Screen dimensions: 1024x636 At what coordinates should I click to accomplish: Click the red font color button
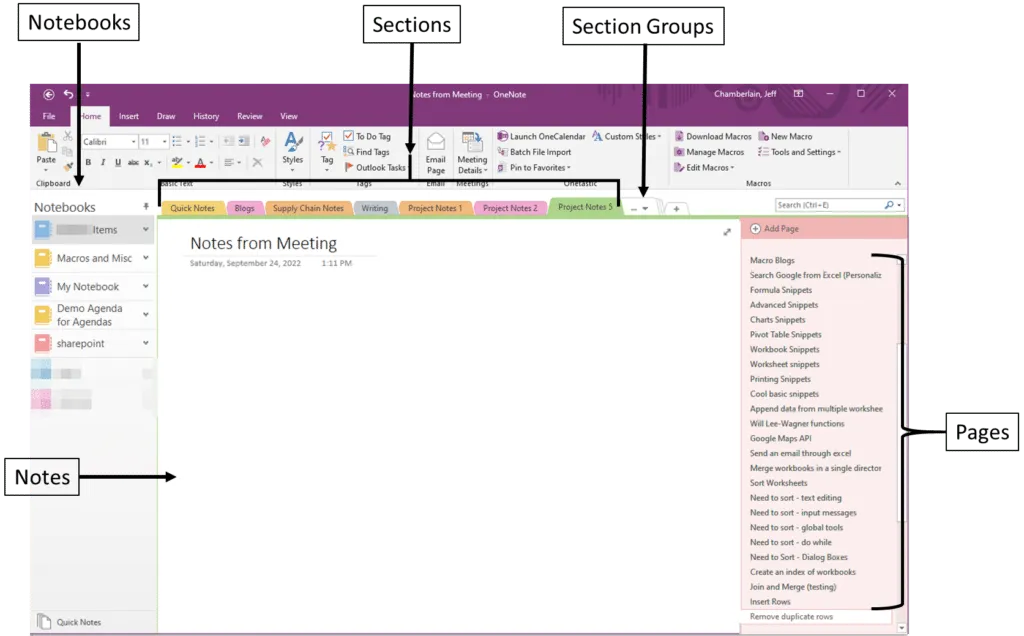200,163
